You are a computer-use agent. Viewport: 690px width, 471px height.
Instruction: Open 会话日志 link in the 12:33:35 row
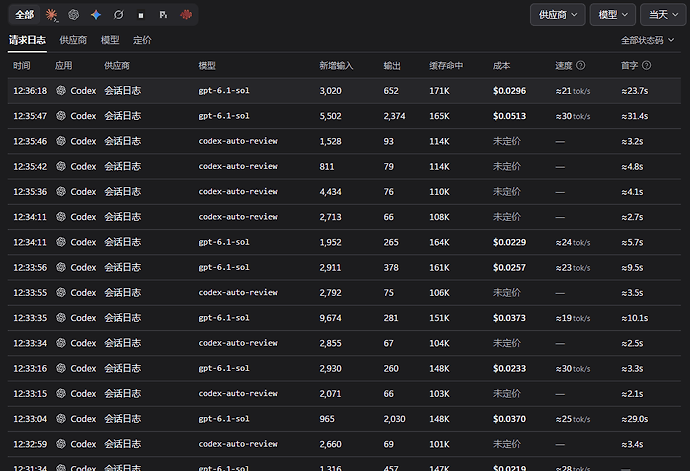[x=123, y=318]
